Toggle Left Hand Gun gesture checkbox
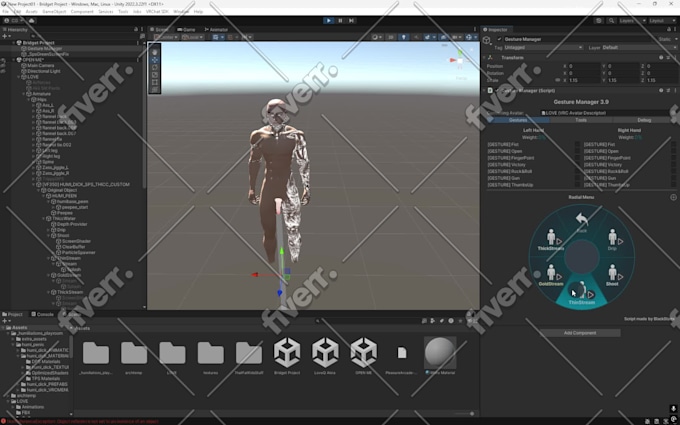 pyautogui.click(x=577, y=178)
